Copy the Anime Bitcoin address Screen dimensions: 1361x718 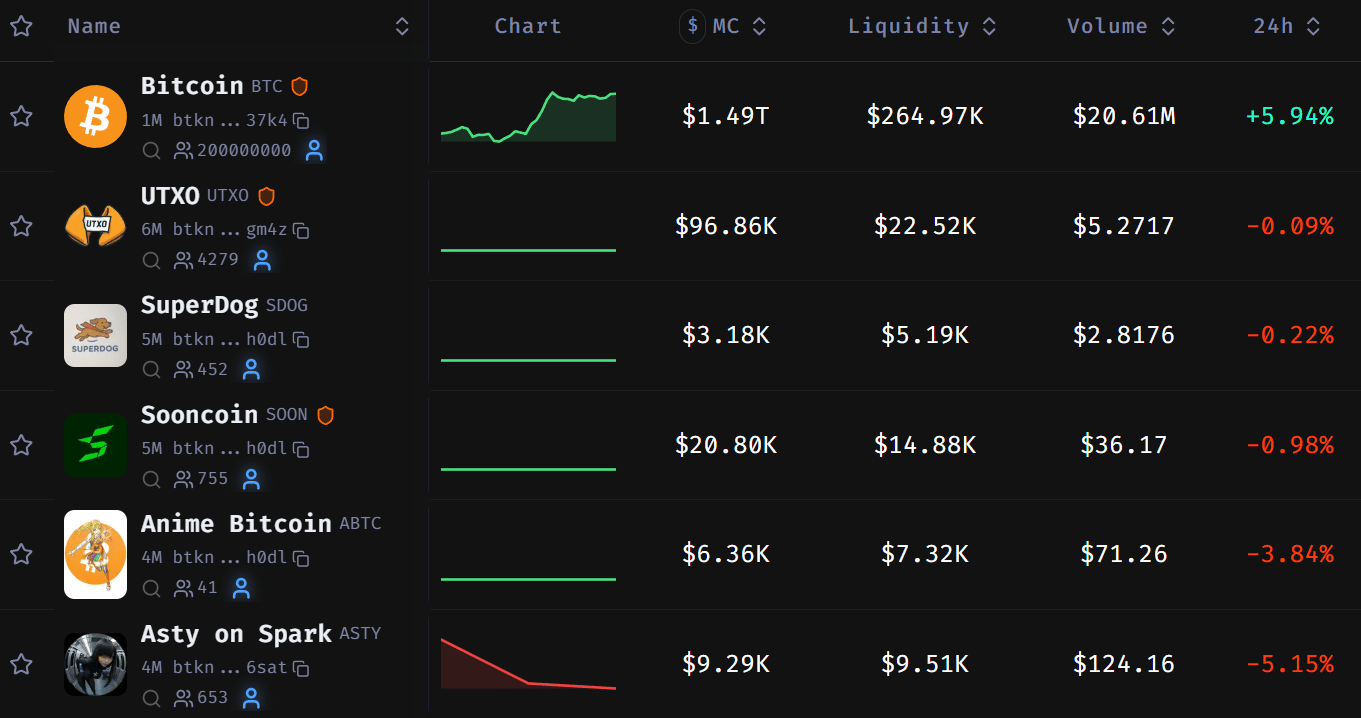[x=301, y=558]
